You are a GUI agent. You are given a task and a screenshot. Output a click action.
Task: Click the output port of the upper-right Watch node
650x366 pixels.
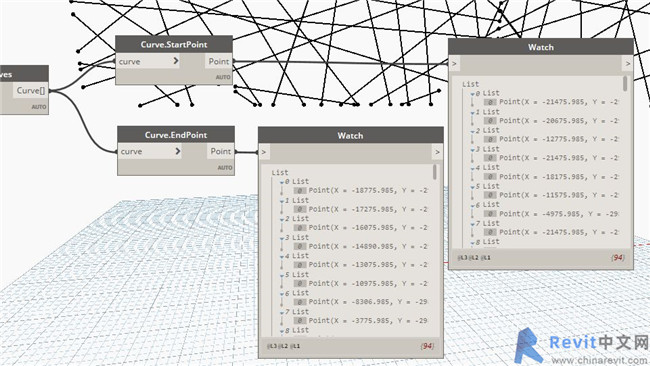[x=628, y=63]
